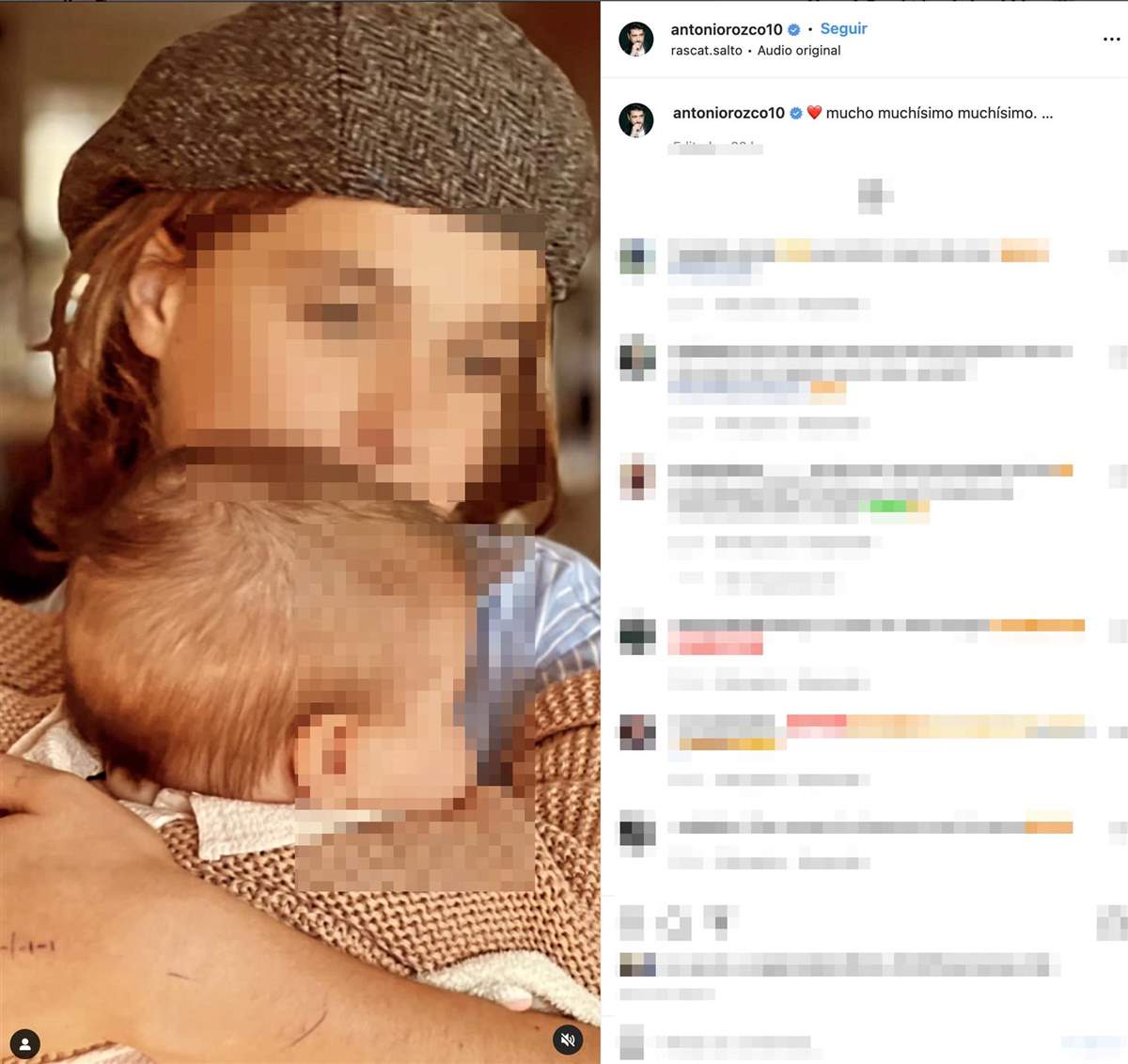Screen dimensions: 1128x1064
Task: Click the verified badge beside caption username
Action: 796,113
